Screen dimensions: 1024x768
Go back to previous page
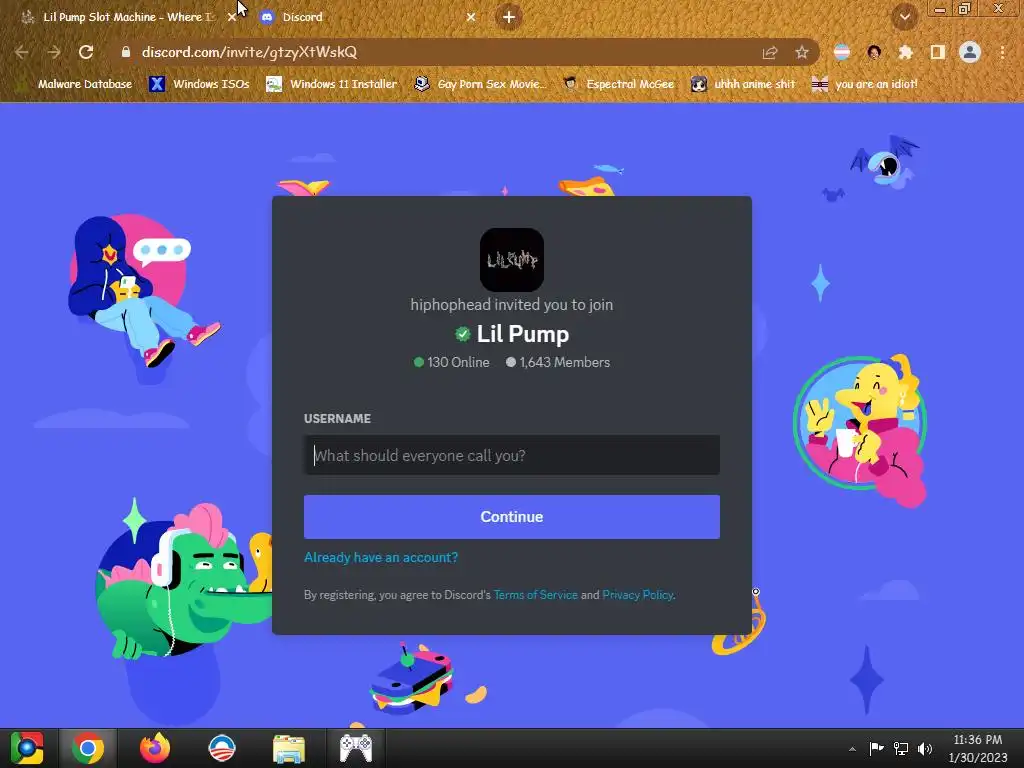tap(22, 52)
